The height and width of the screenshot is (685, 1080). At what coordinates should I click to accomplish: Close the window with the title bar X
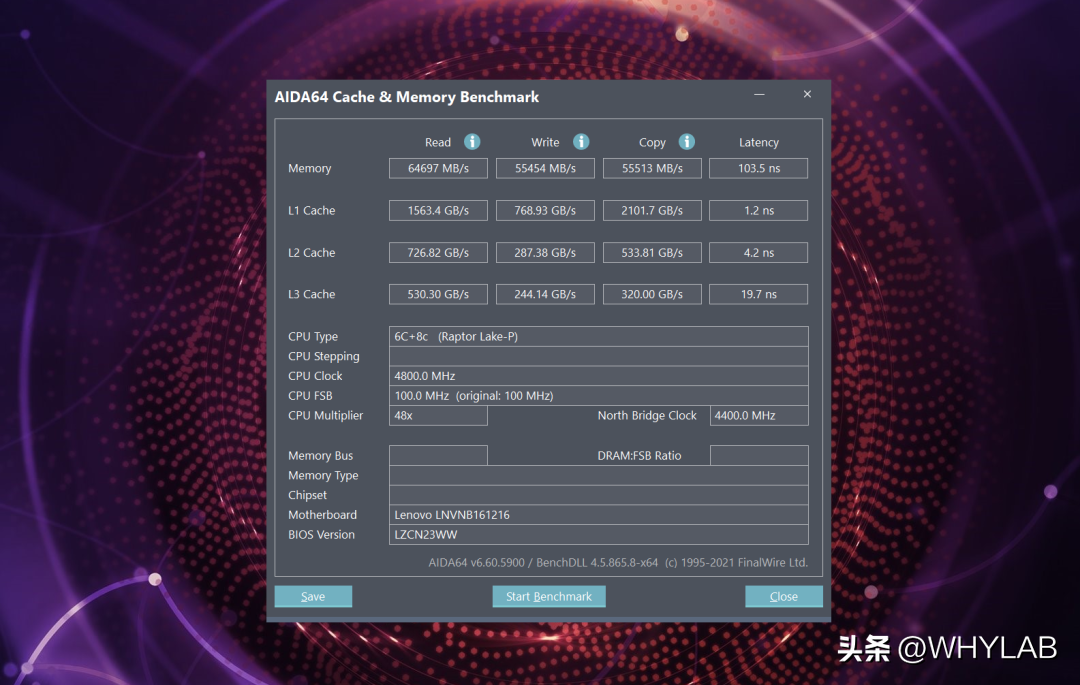[807, 94]
